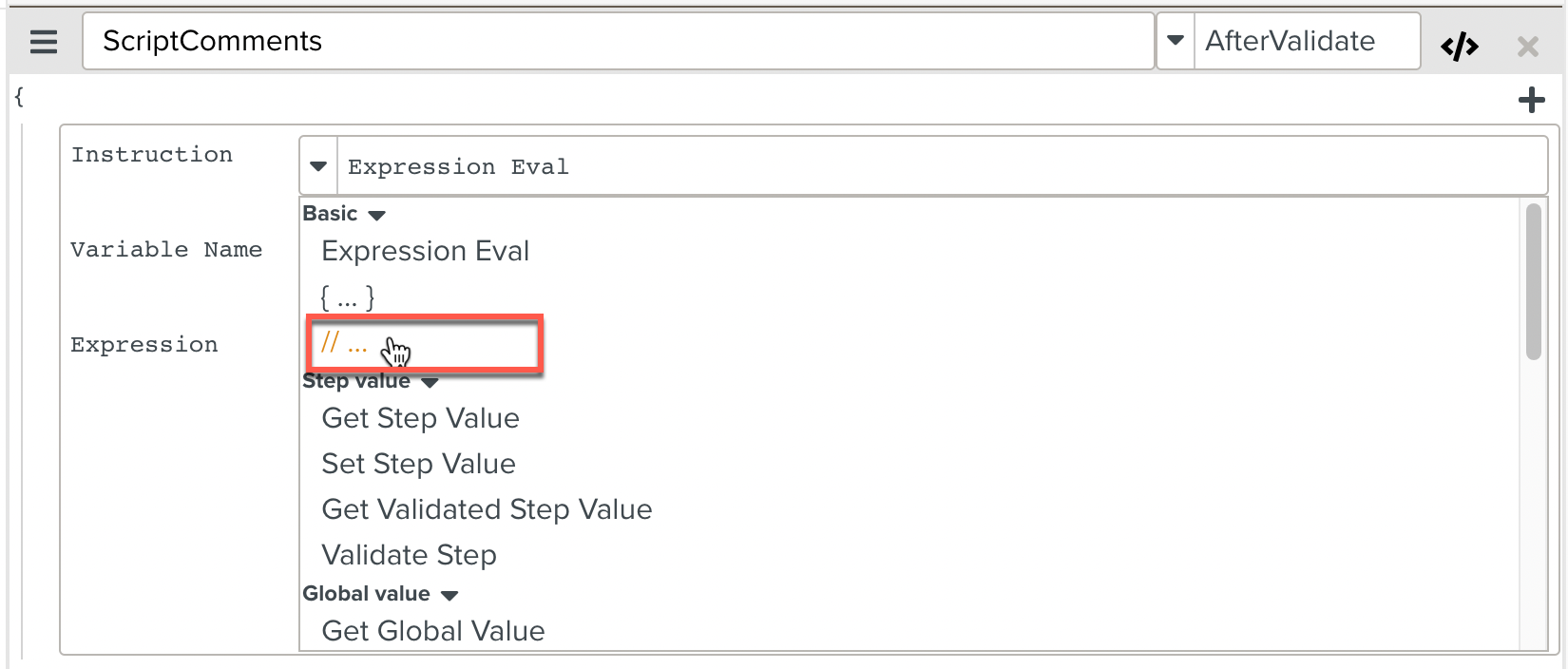Select Expression Eval from the list
The width and height of the screenshot is (1568, 669).
click(425, 251)
